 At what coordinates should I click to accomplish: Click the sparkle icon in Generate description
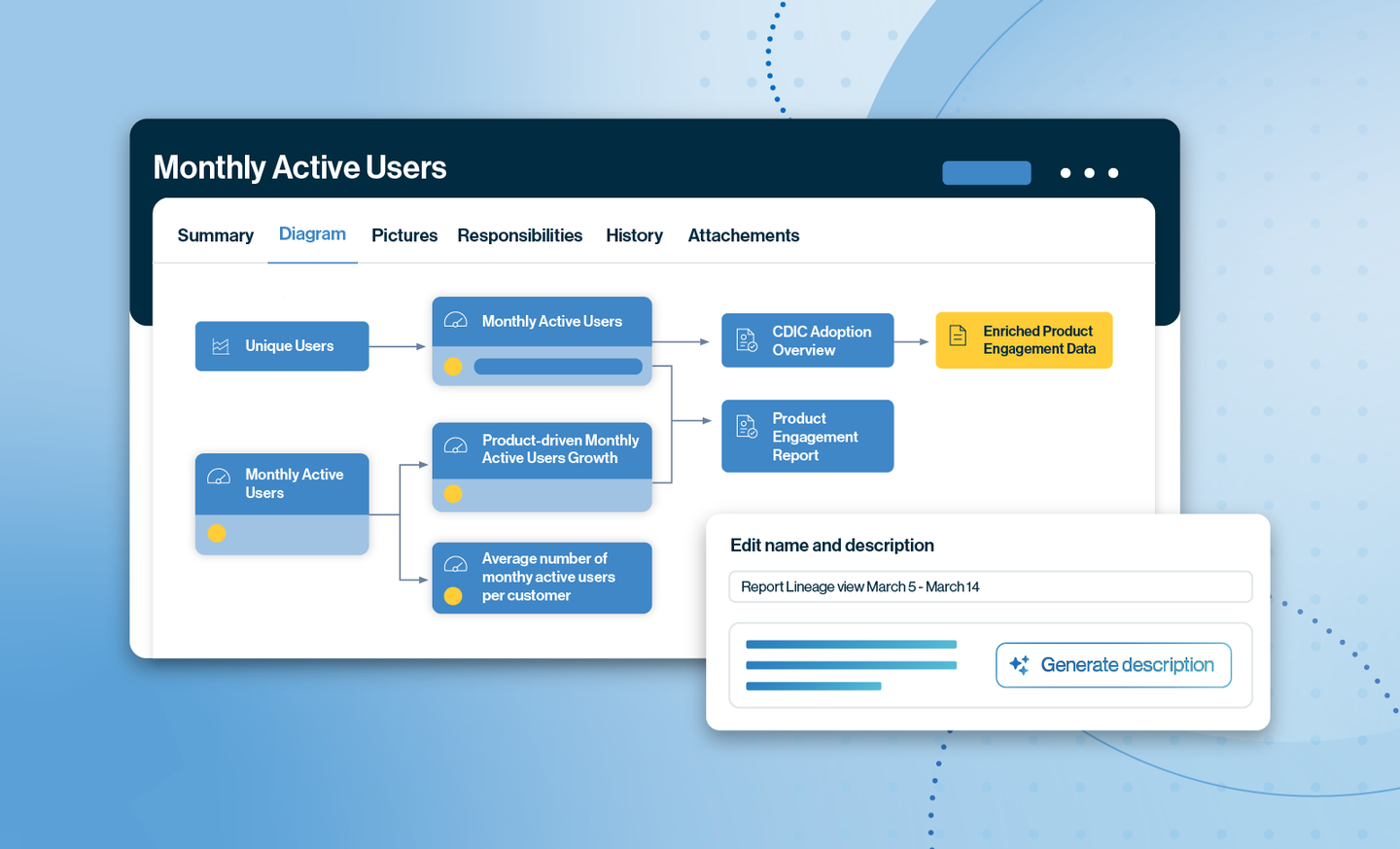point(1019,665)
